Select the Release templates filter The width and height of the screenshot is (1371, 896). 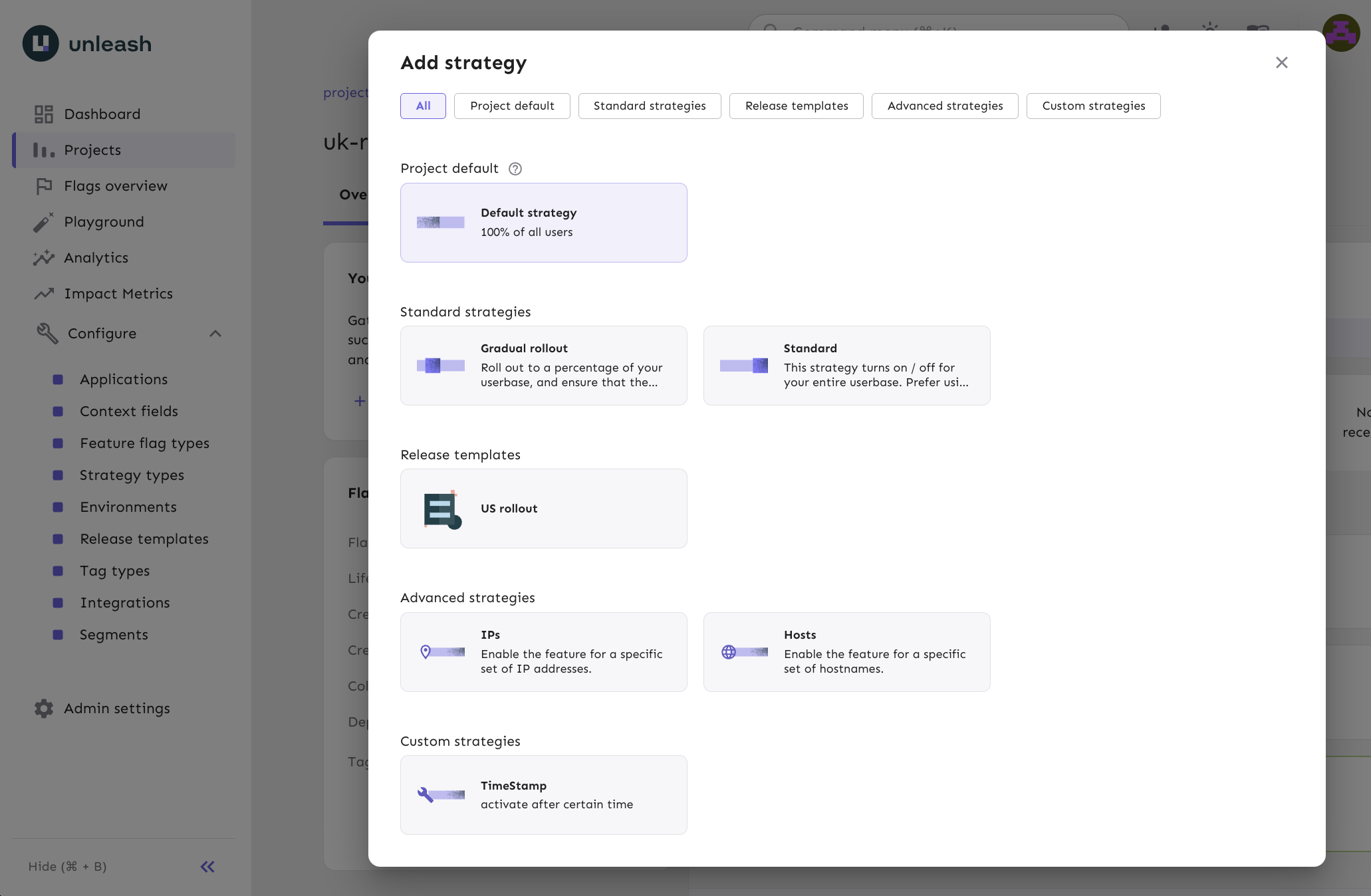796,106
